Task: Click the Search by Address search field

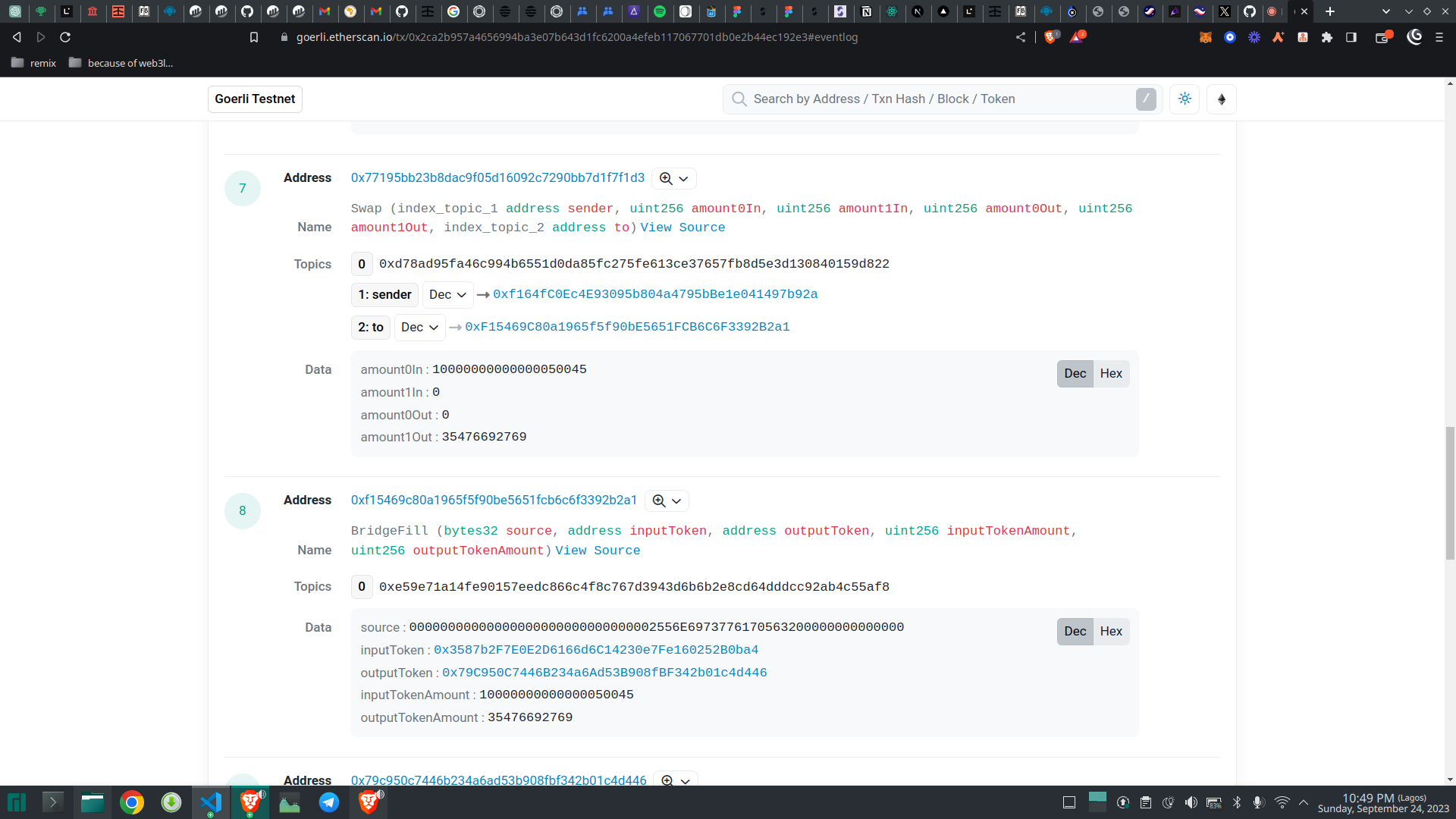Action: click(x=940, y=99)
